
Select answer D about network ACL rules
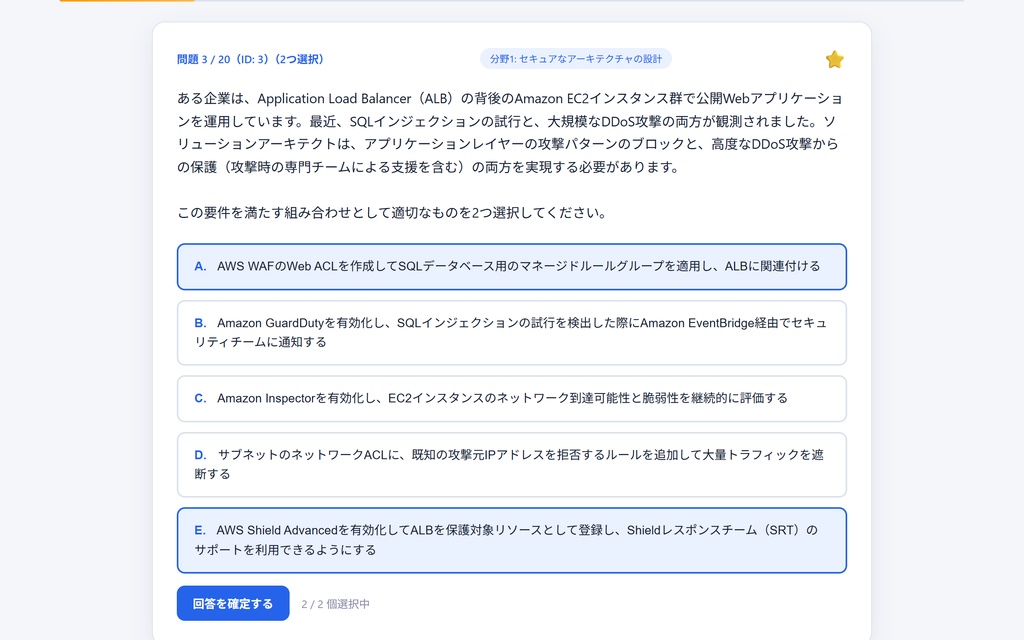pyautogui.click(x=511, y=464)
